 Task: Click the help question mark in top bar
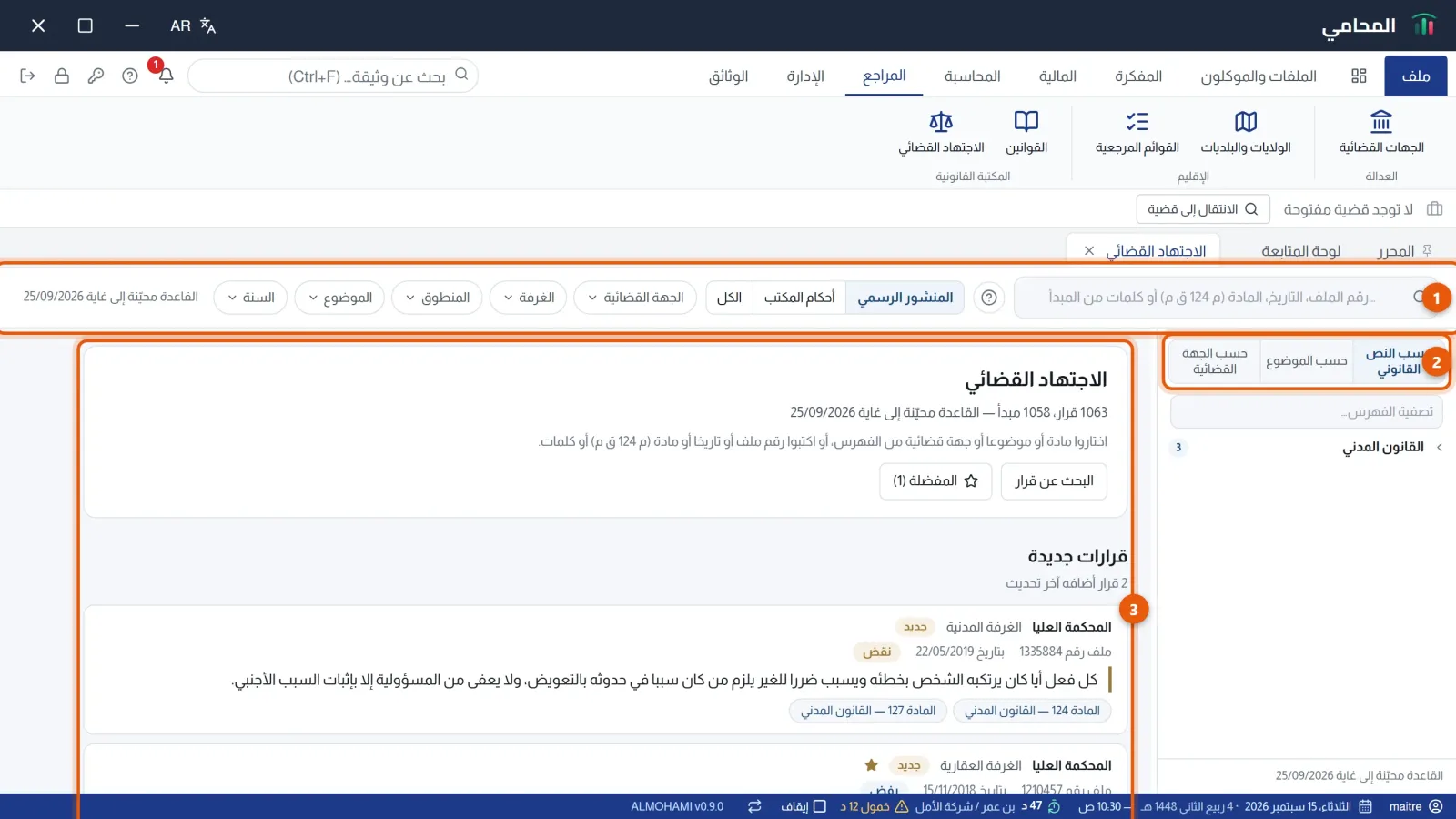pos(130,76)
